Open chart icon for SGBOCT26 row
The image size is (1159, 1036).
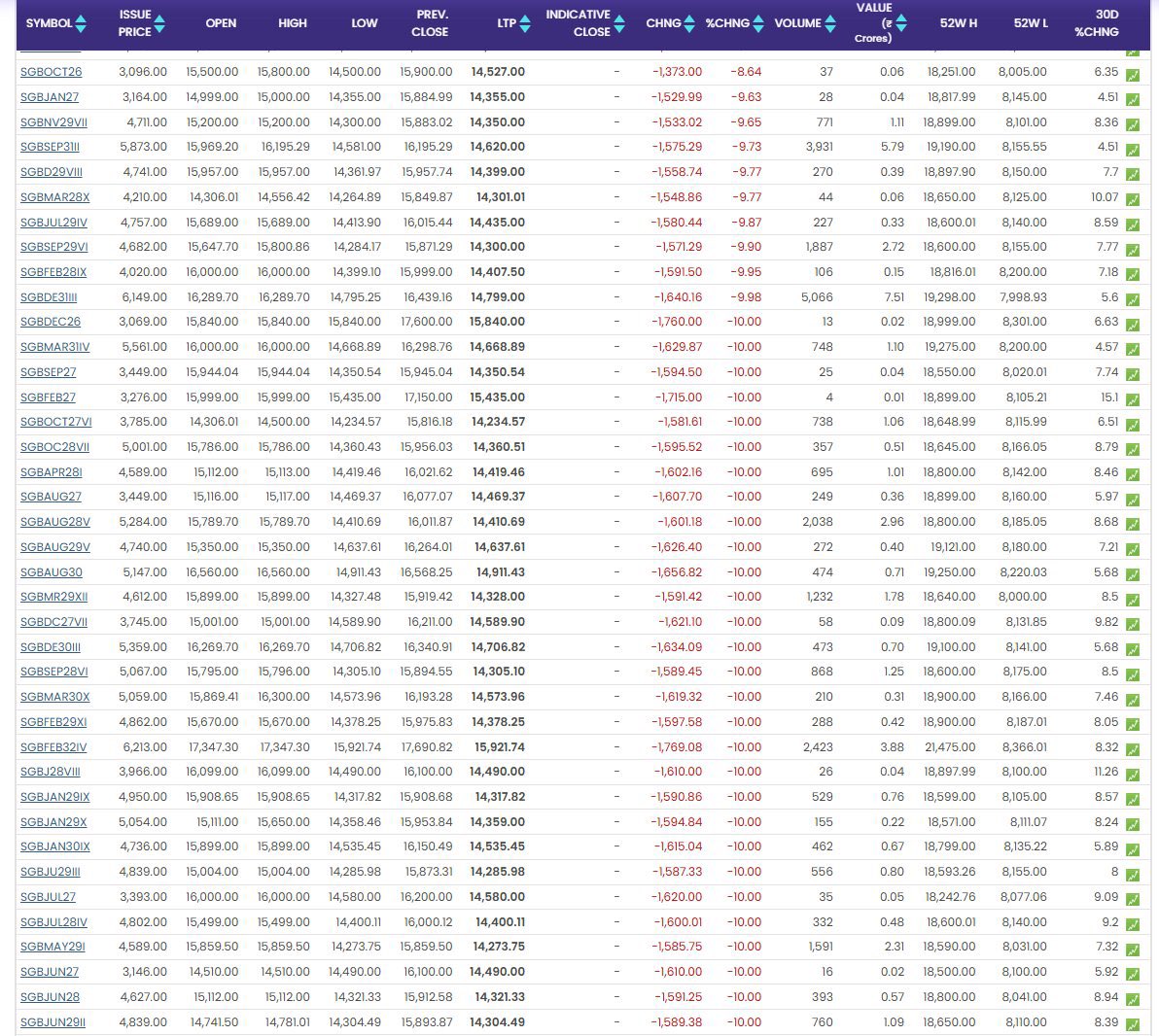[1133, 76]
